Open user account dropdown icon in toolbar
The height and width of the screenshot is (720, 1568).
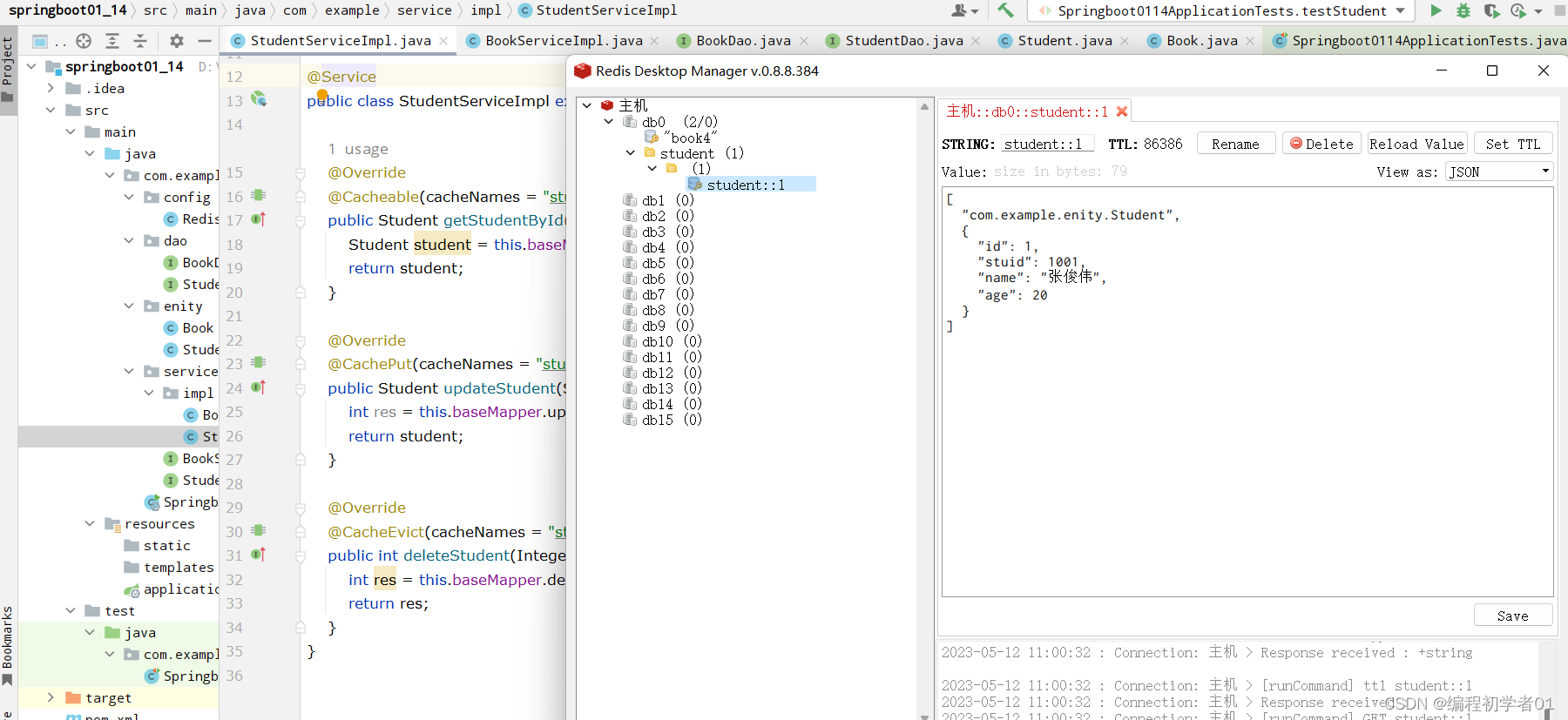point(964,10)
